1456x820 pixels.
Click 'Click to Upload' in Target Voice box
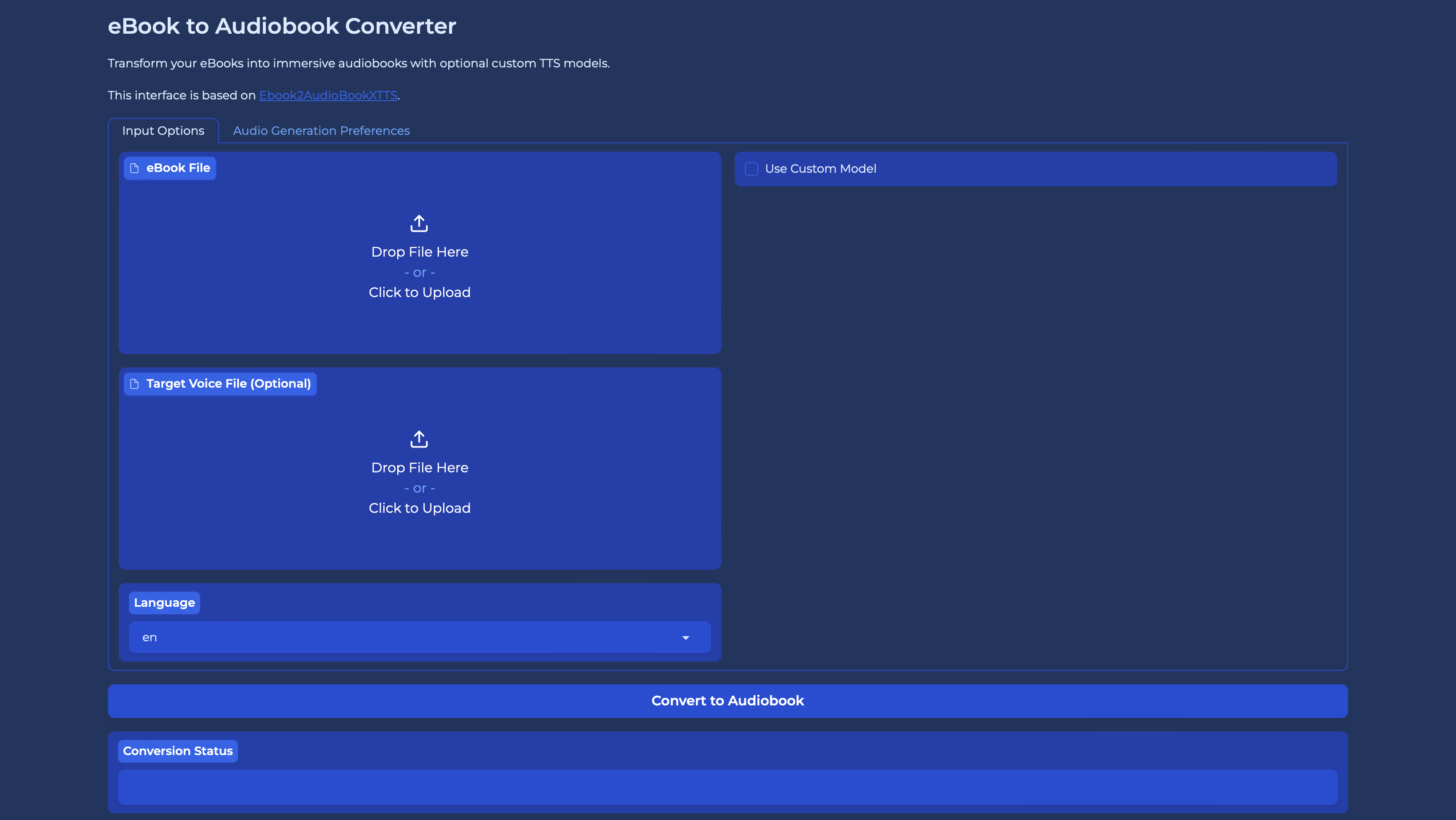[x=419, y=508]
